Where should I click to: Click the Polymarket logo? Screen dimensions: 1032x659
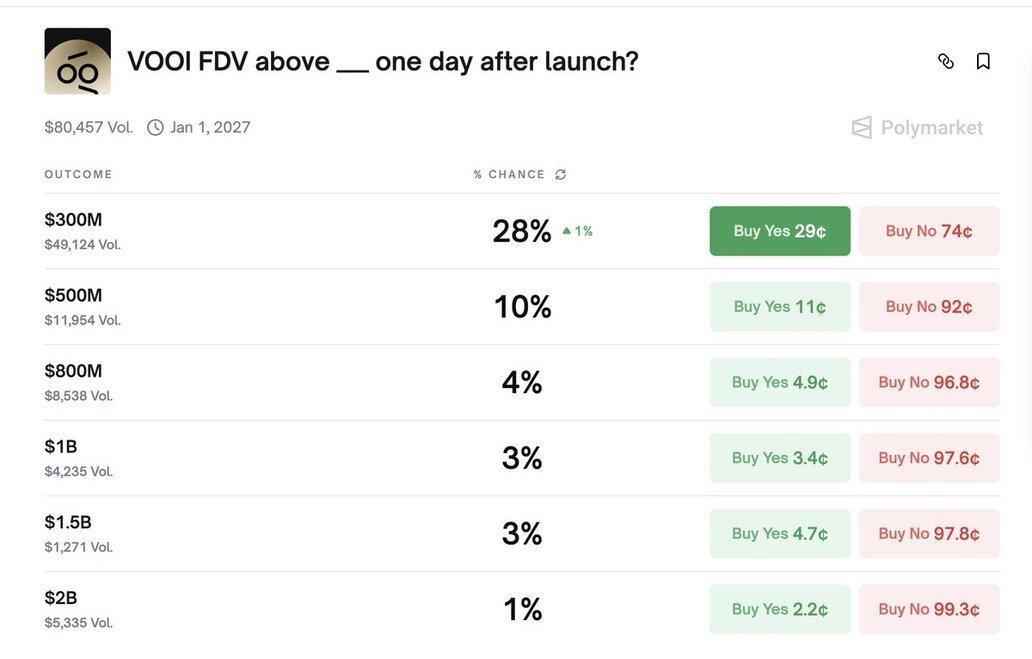click(917, 127)
